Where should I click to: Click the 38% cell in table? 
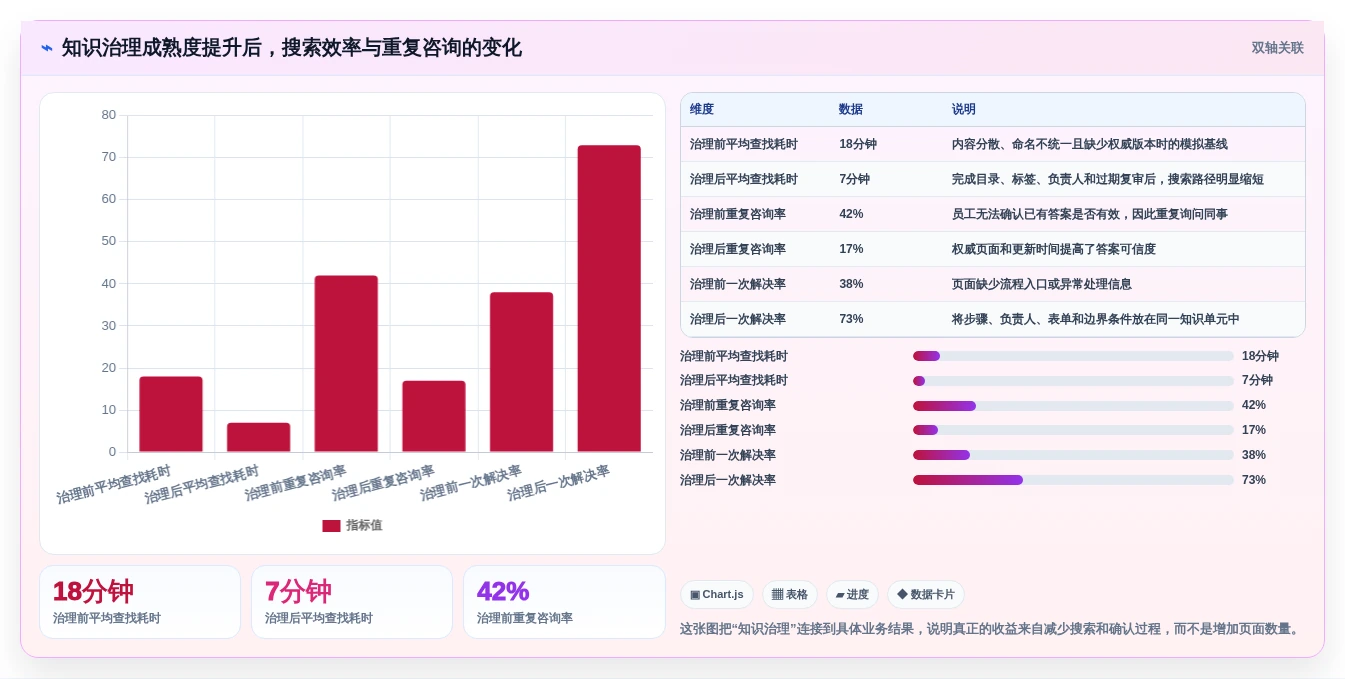click(851, 284)
